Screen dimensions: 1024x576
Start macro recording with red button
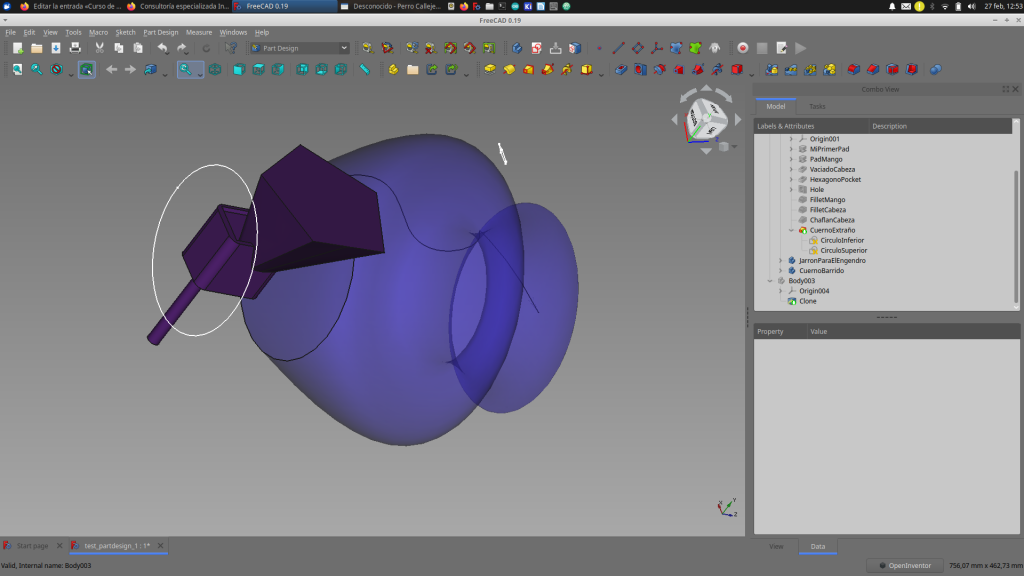(x=742, y=48)
